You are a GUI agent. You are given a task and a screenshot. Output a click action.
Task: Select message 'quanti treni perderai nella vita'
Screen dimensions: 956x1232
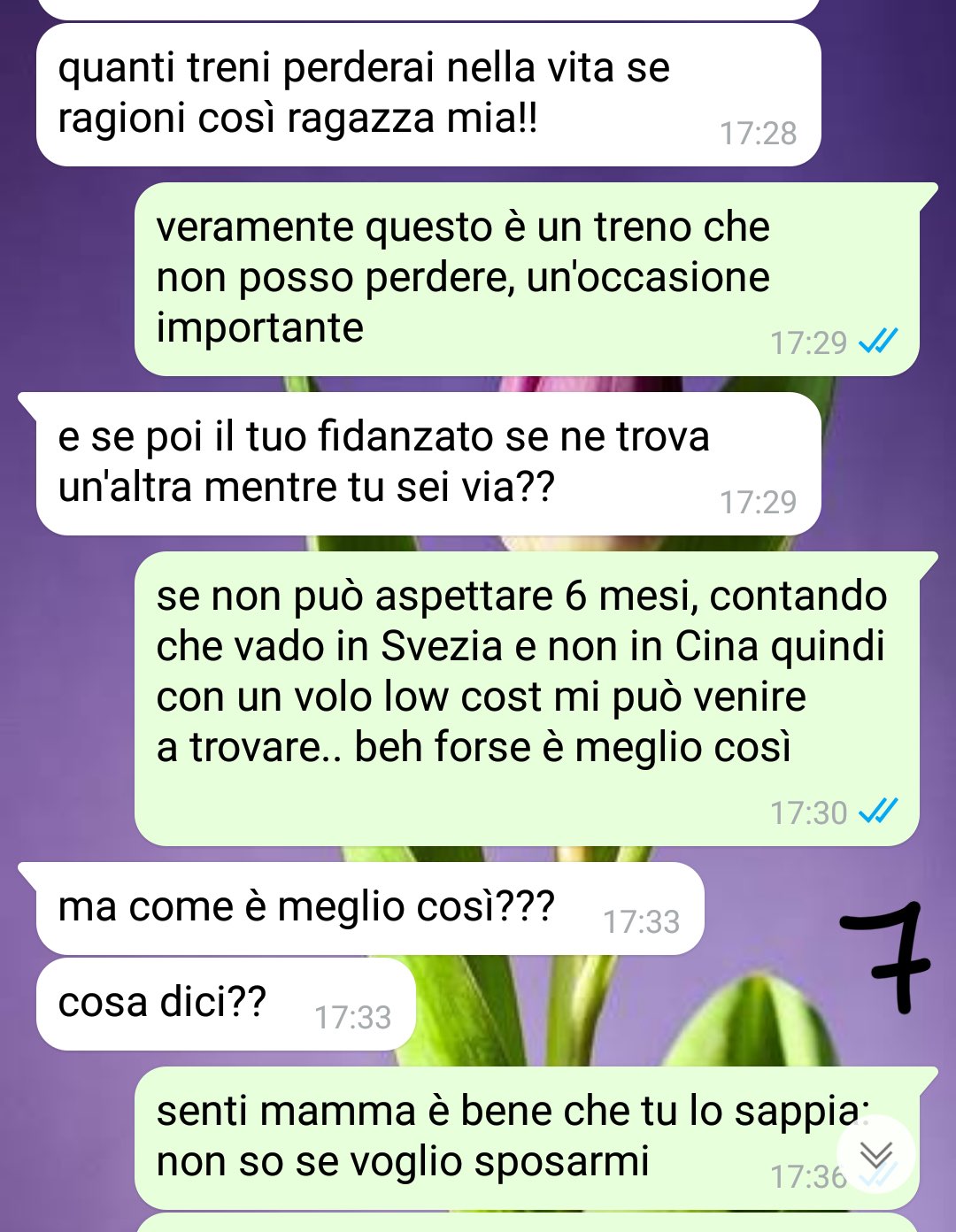coord(428,95)
